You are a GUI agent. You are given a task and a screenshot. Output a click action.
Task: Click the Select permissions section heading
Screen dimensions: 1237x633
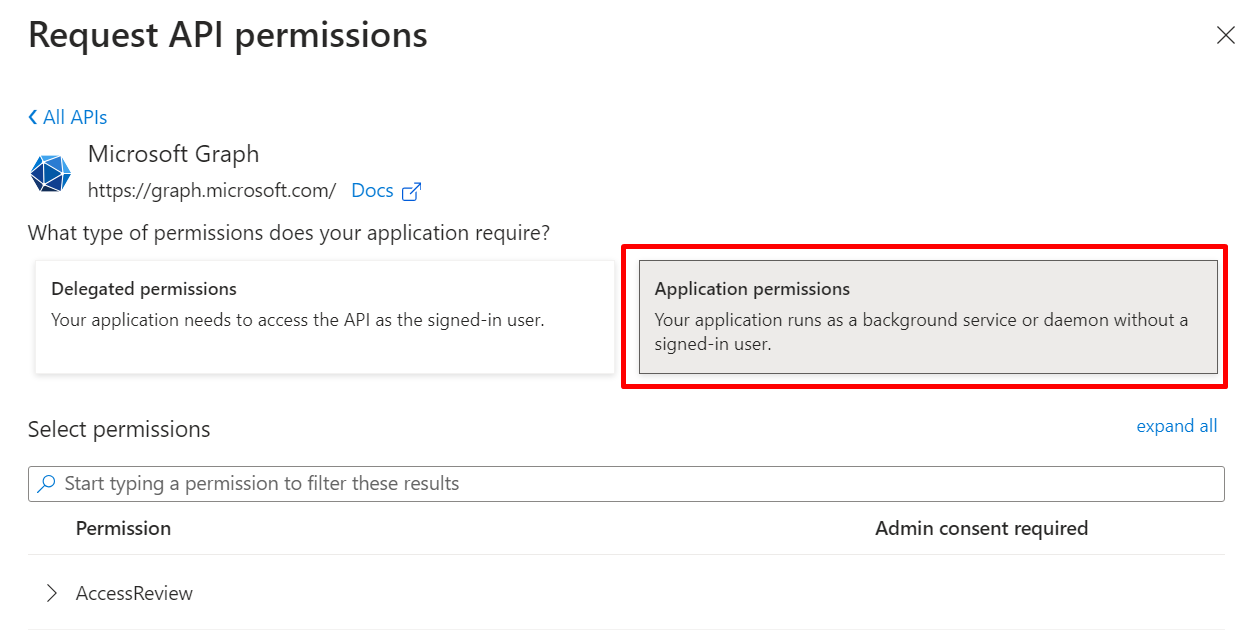click(119, 430)
